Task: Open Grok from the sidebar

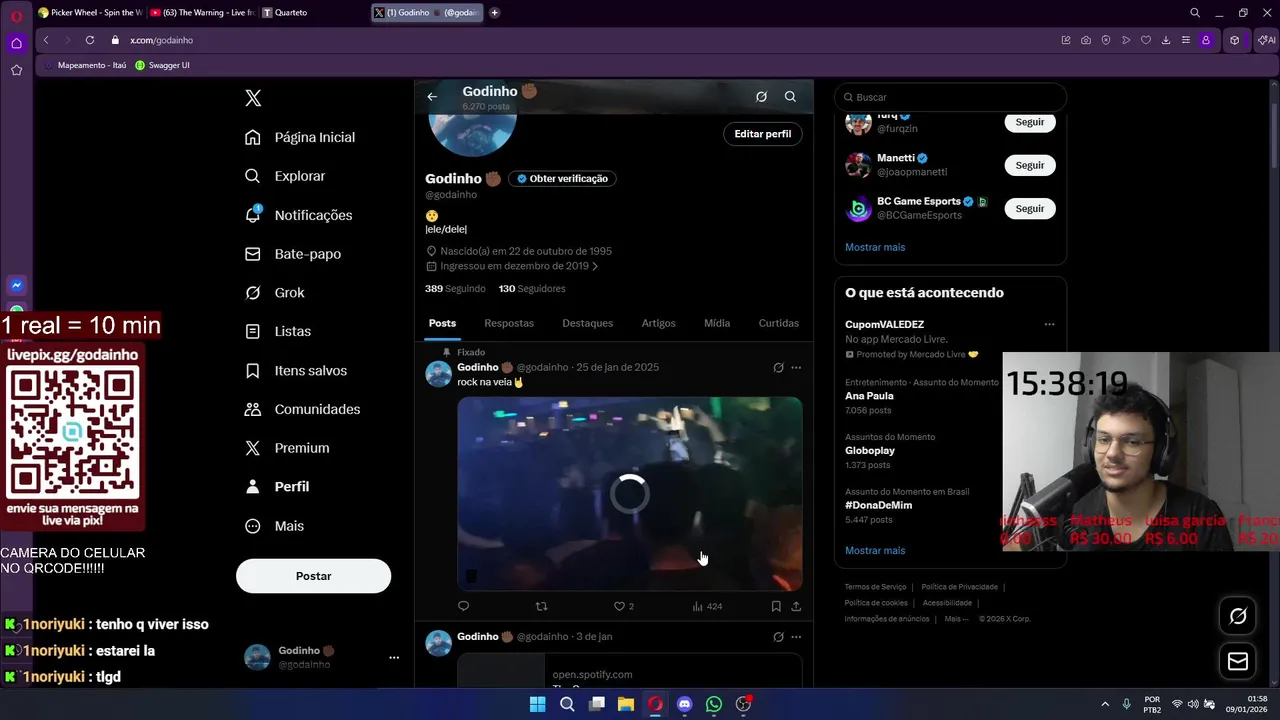Action: pyautogui.click(x=275, y=293)
